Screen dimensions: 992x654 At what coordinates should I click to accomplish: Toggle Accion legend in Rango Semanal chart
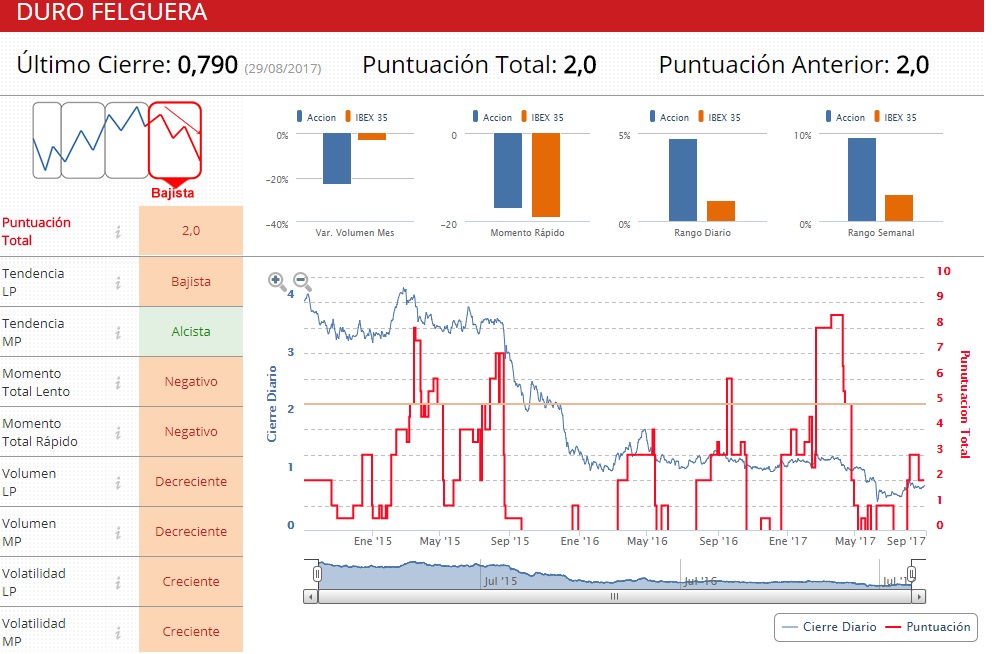[x=845, y=117]
